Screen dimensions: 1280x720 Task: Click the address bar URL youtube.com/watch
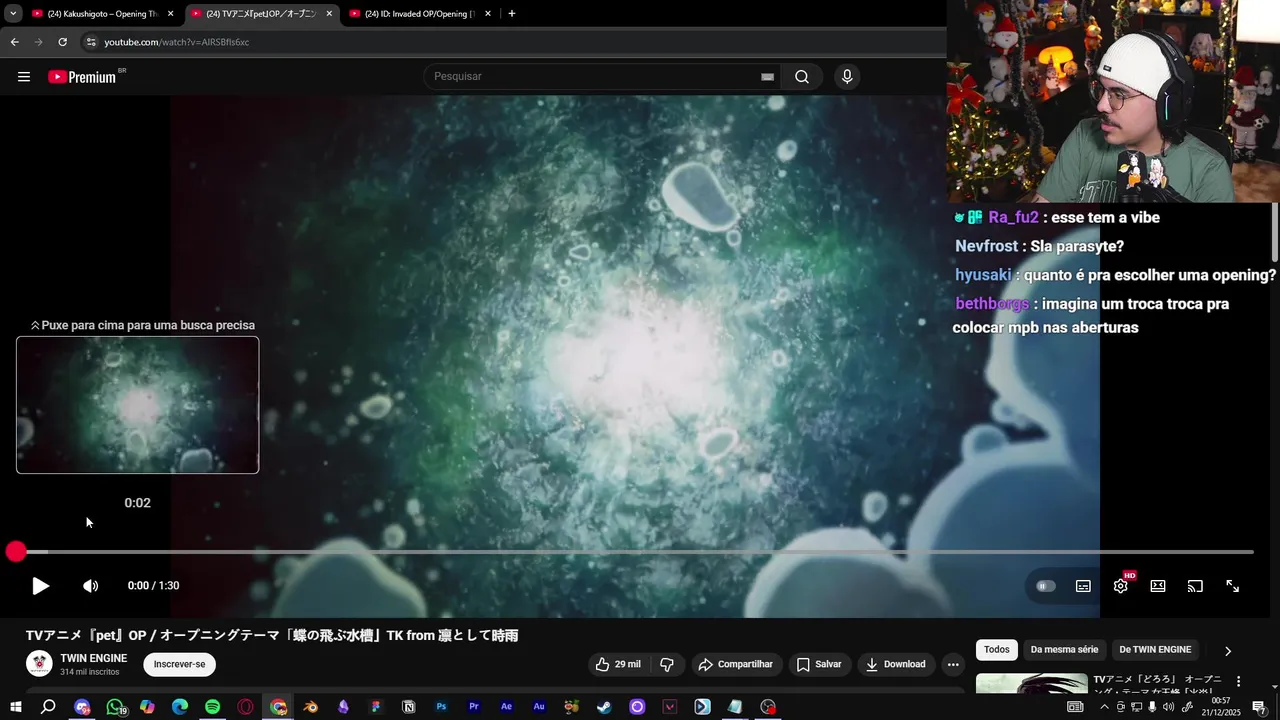coord(177,42)
